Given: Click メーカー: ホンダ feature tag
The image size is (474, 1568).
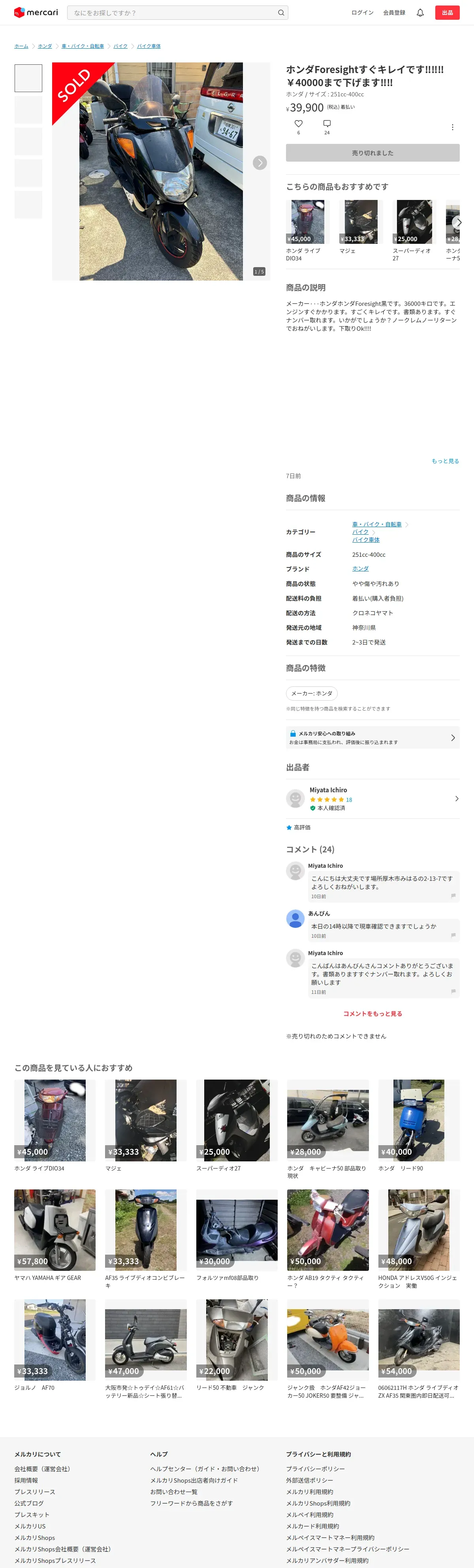Looking at the screenshot, I should [312, 693].
